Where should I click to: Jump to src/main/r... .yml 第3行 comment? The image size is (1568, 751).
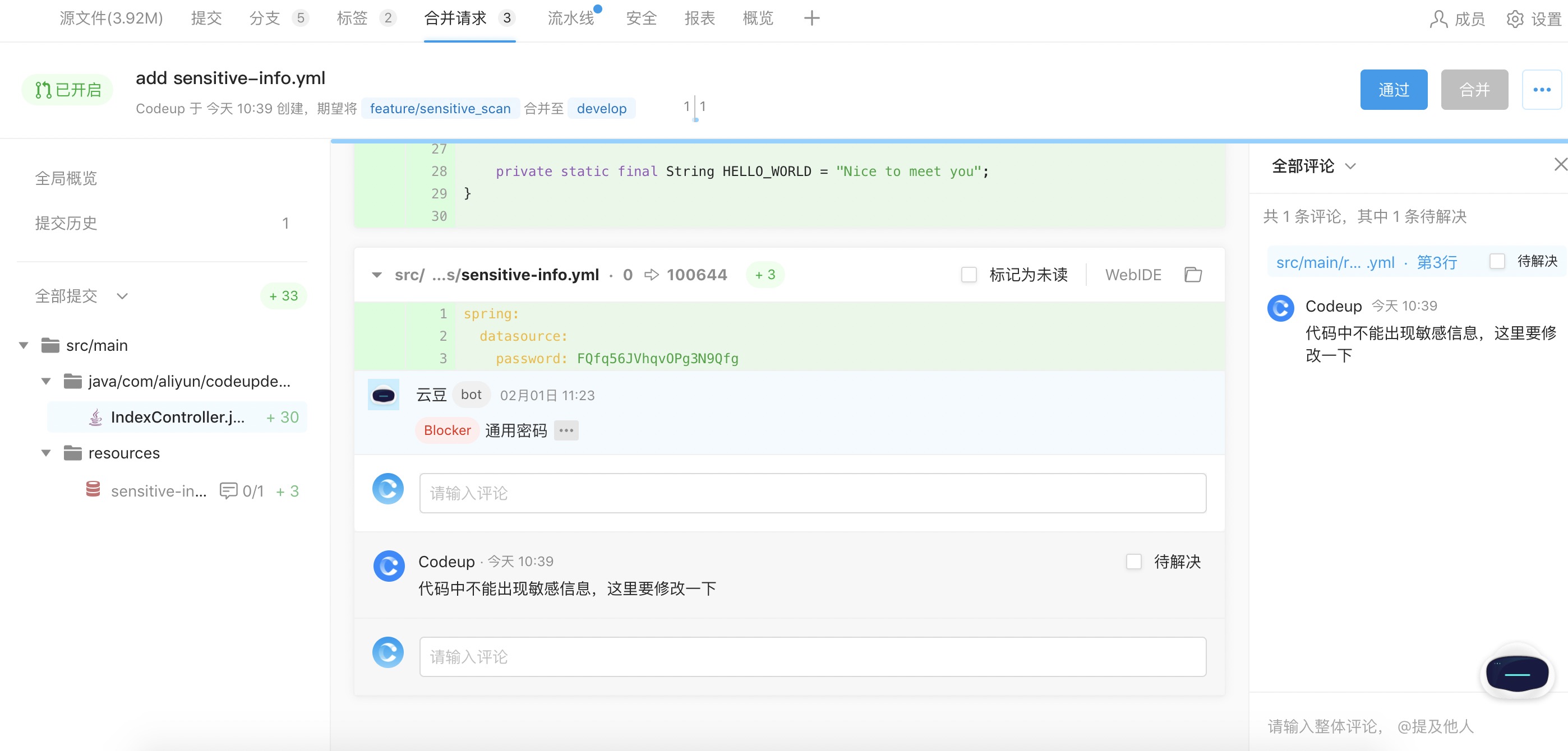1366,262
